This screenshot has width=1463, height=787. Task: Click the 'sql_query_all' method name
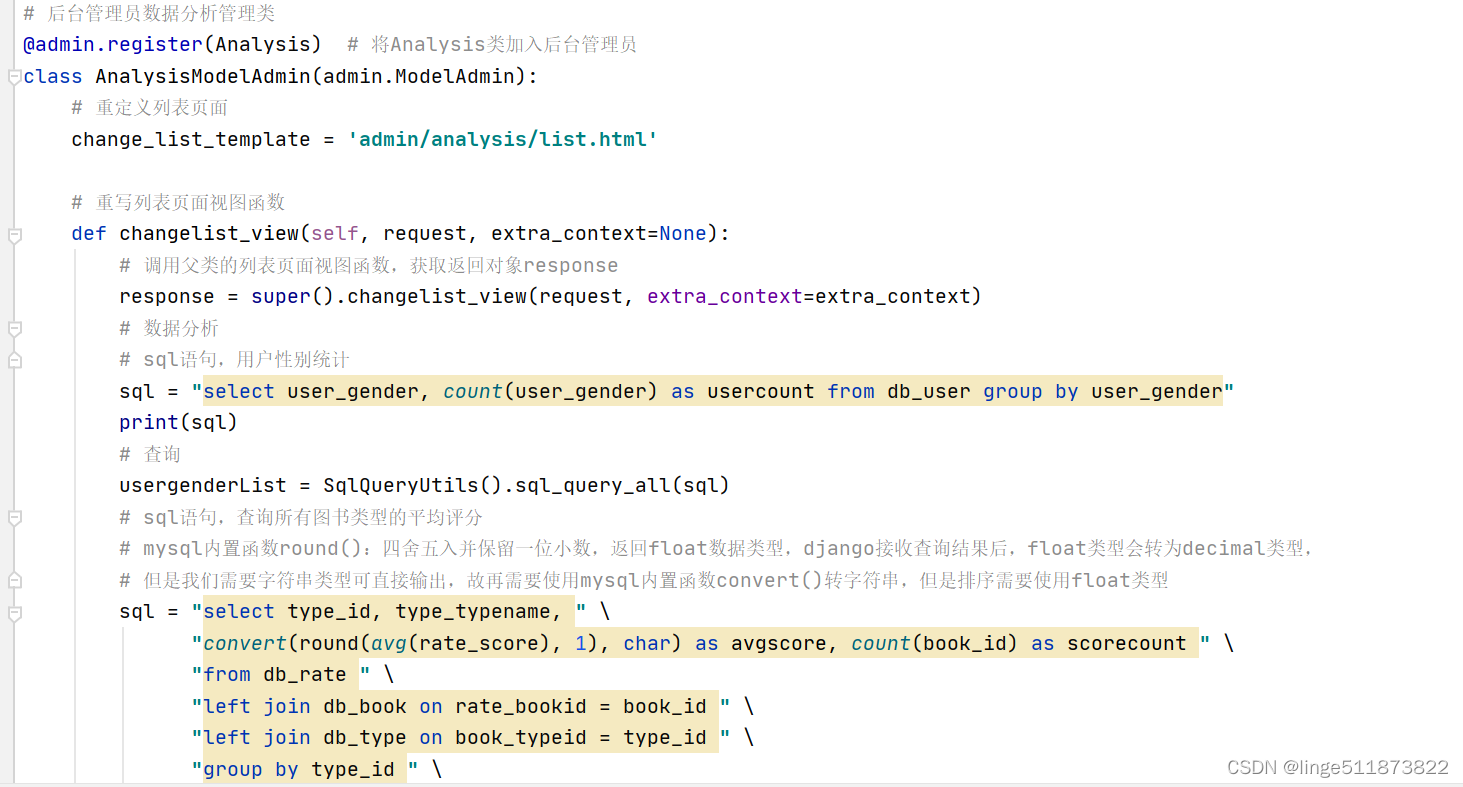tap(593, 486)
